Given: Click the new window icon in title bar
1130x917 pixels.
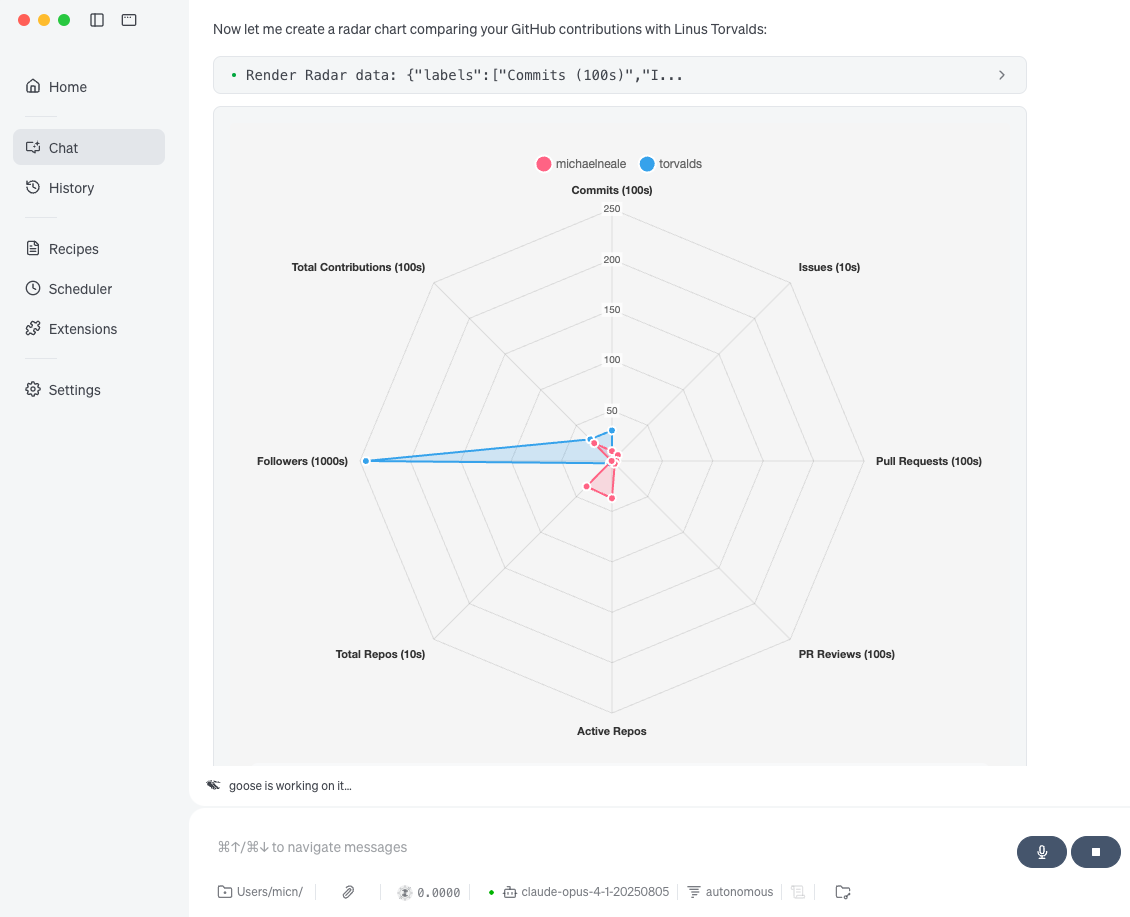Looking at the screenshot, I should pyautogui.click(x=129, y=20).
